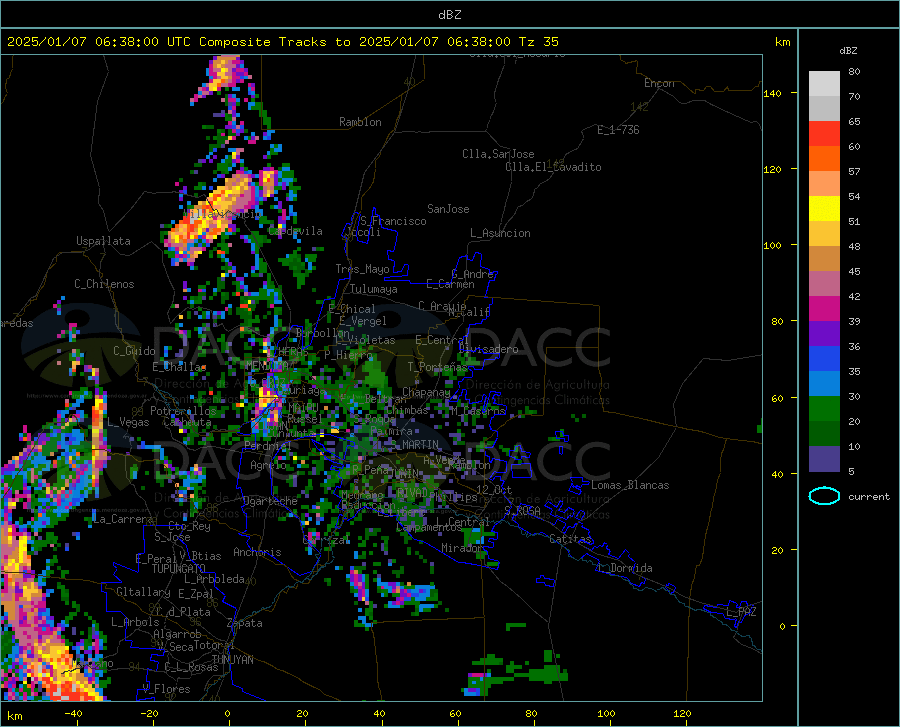Click the Uspallata map label
This screenshot has width=900, height=727.
[103, 241]
